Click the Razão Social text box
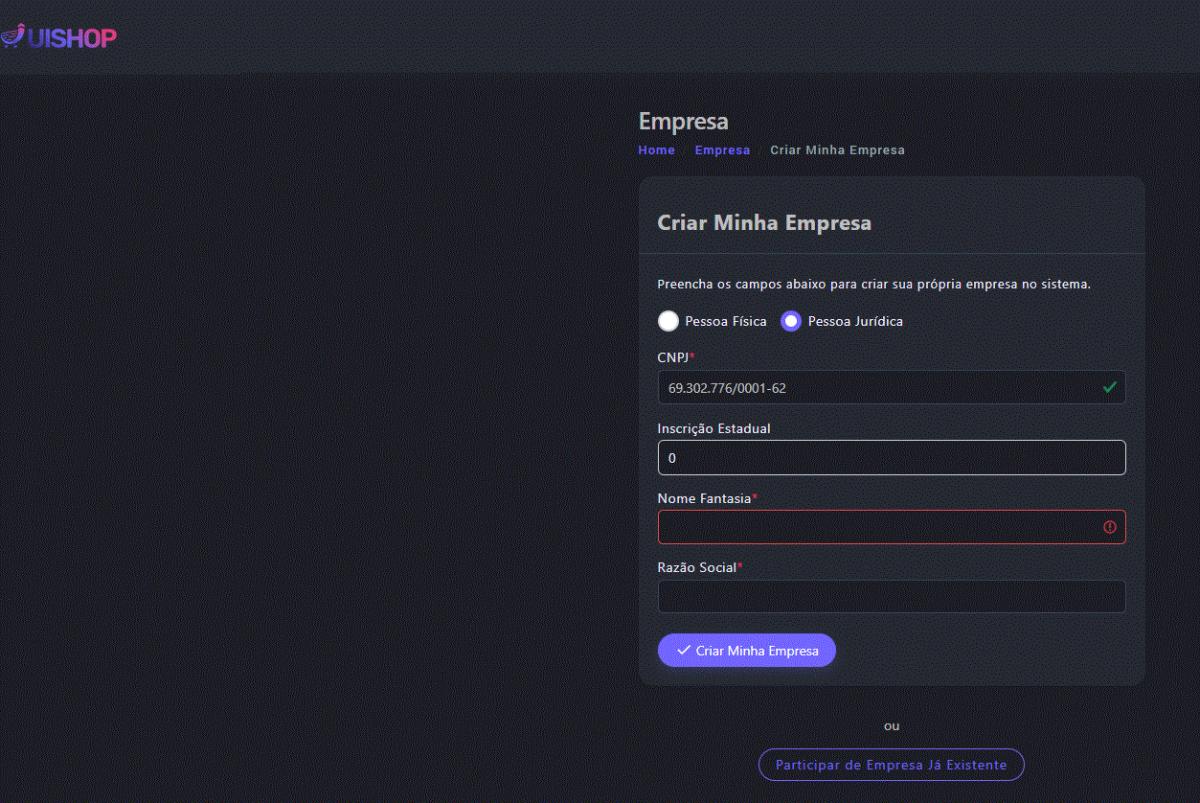The width and height of the screenshot is (1200, 803). pos(891,597)
